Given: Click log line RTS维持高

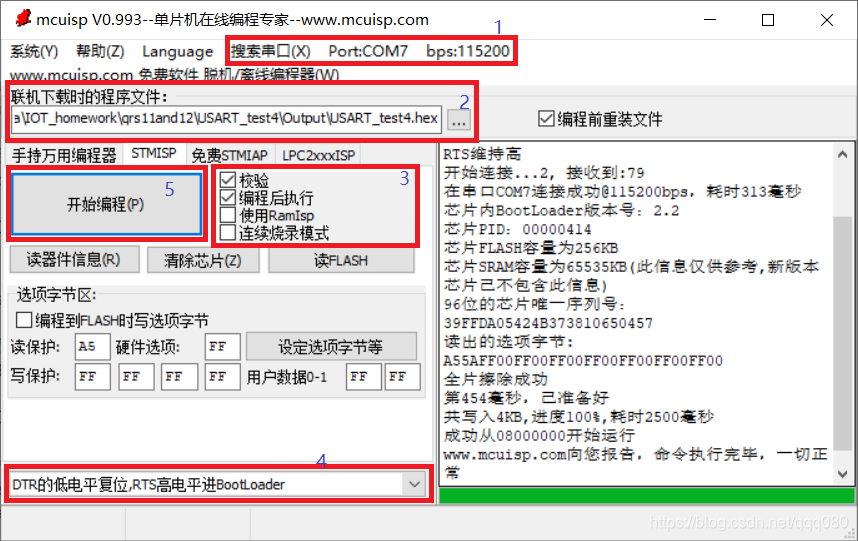Looking at the screenshot, I should click(x=482, y=154).
